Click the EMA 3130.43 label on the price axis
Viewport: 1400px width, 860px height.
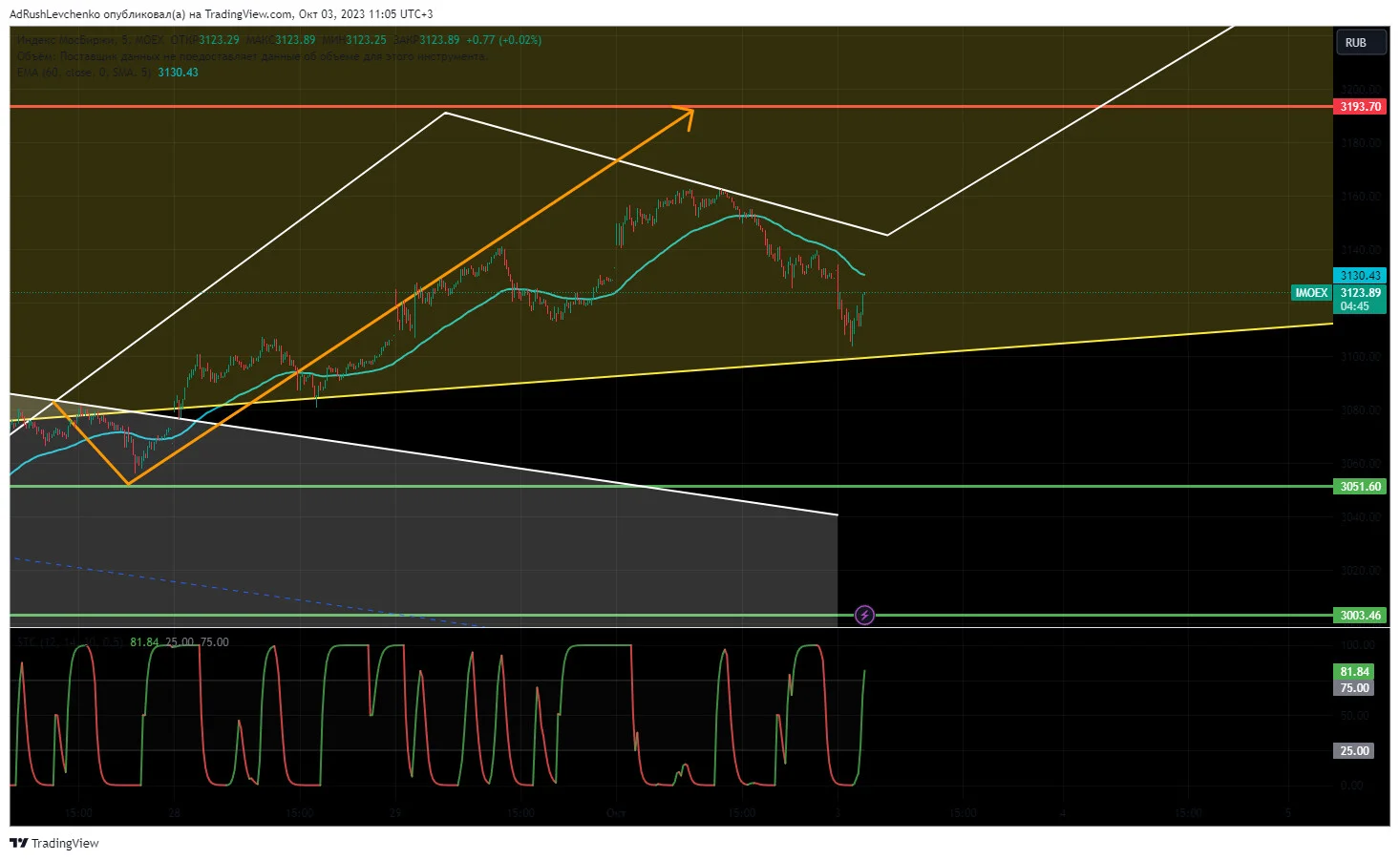click(1360, 276)
